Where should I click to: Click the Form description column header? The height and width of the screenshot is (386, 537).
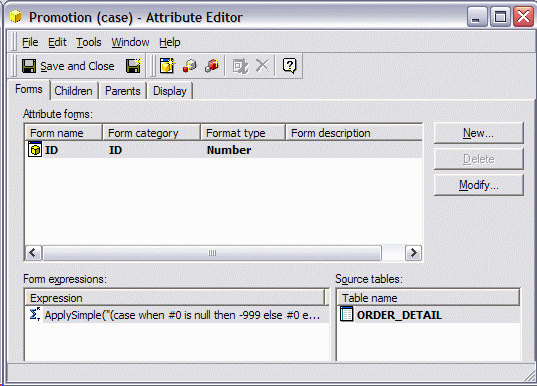pos(354,133)
